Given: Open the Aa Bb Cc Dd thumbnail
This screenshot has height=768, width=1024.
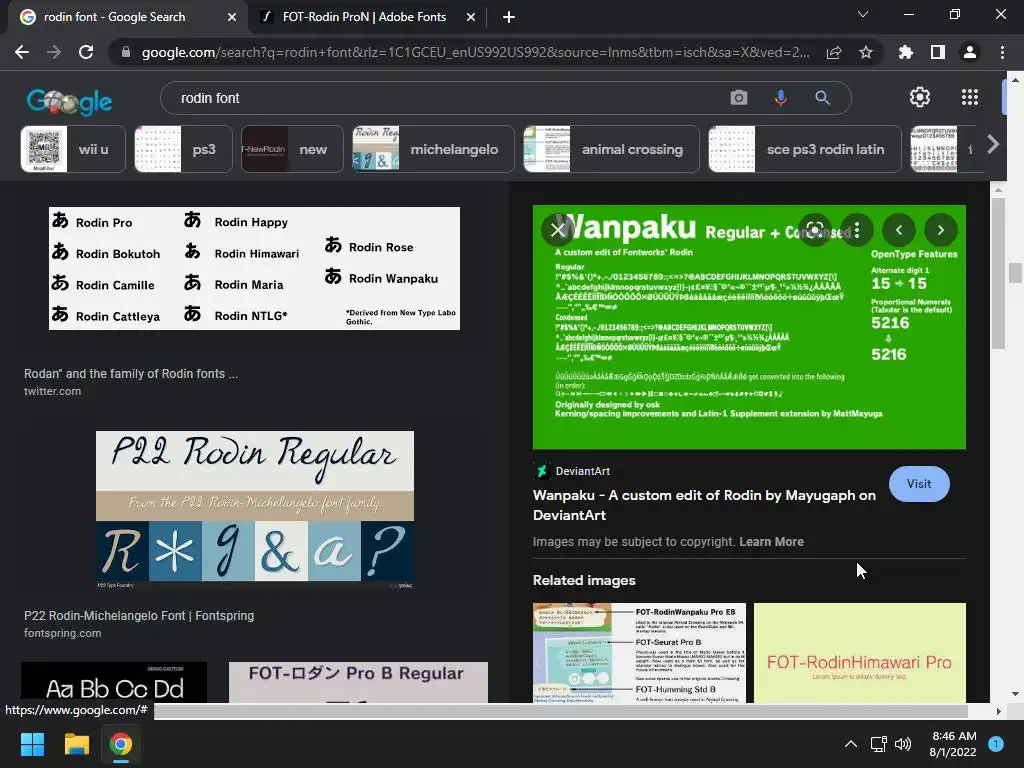Looking at the screenshot, I should pos(114,682).
